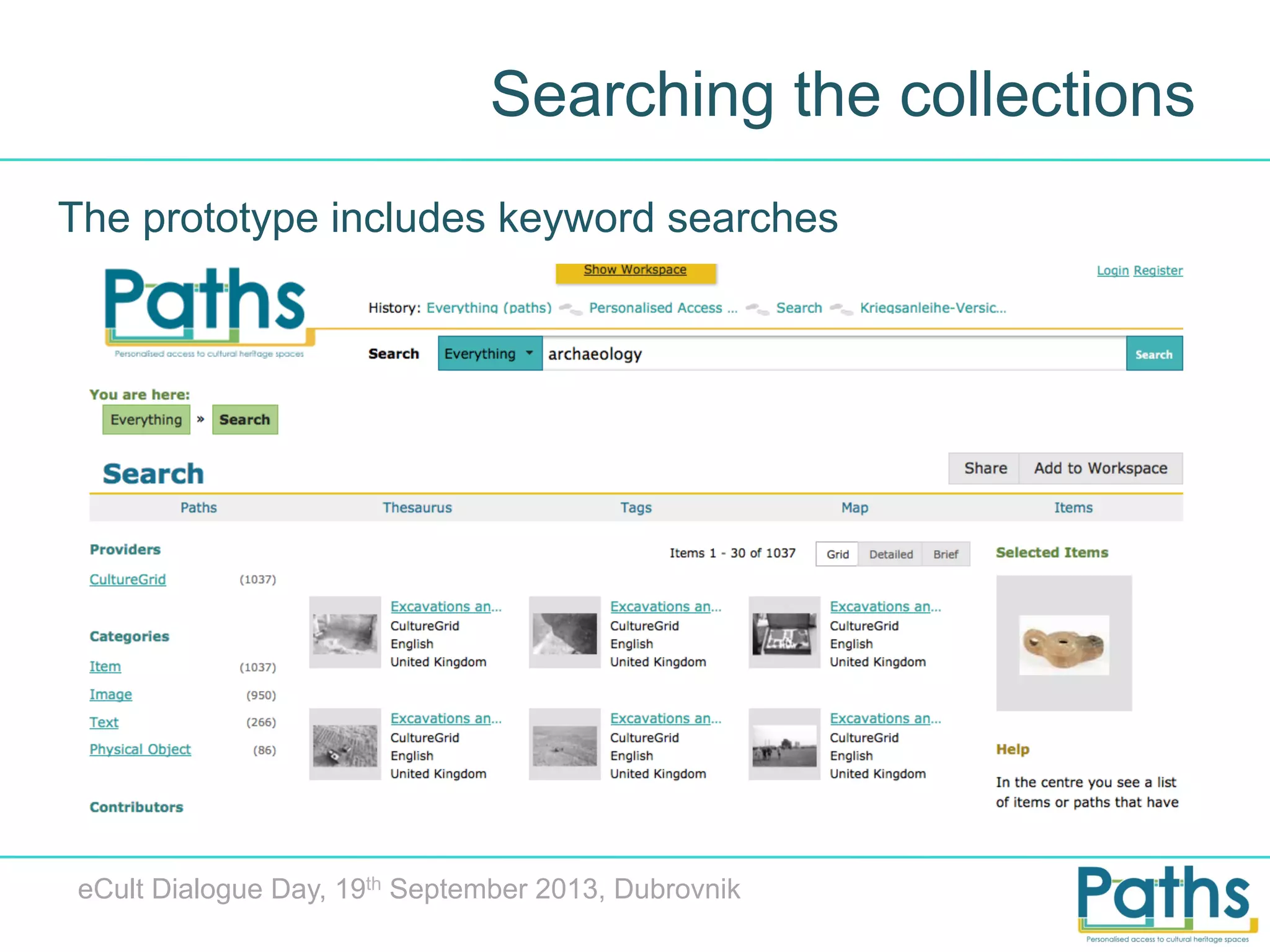Image resolution: width=1270 pixels, height=952 pixels.
Task: Click the Register link
Action: point(1158,271)
